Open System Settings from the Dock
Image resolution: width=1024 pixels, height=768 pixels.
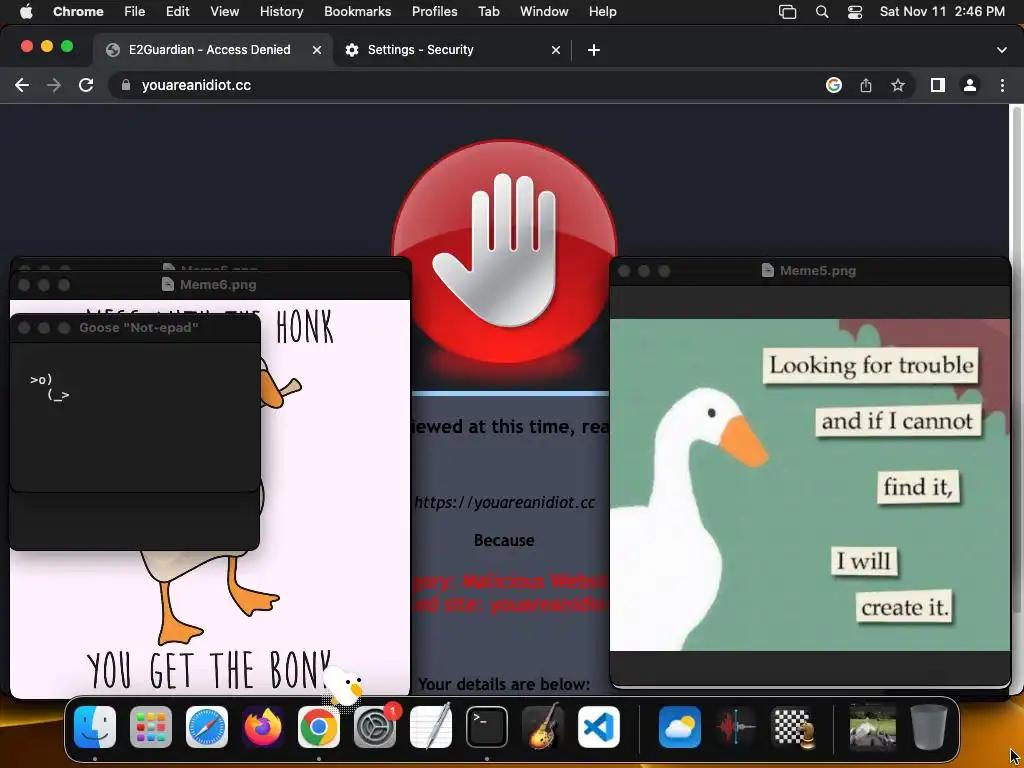(x=375, y=727)
